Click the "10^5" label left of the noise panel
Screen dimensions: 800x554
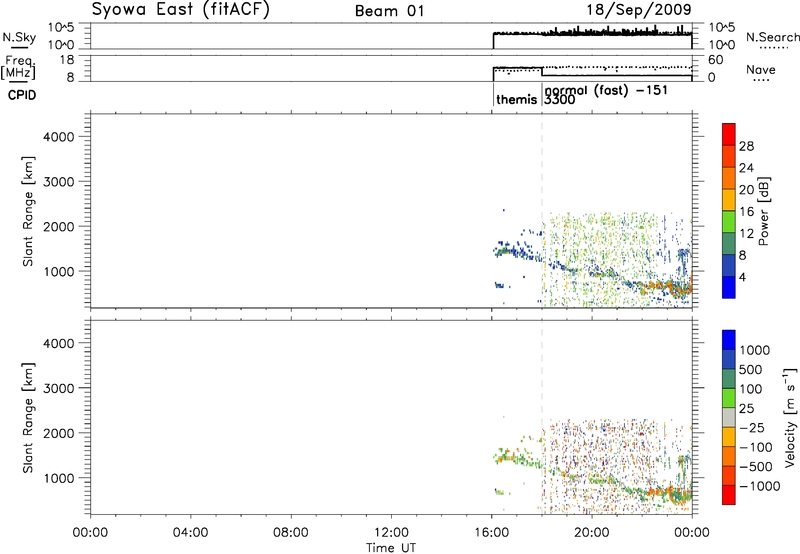[x=61, y=28]
